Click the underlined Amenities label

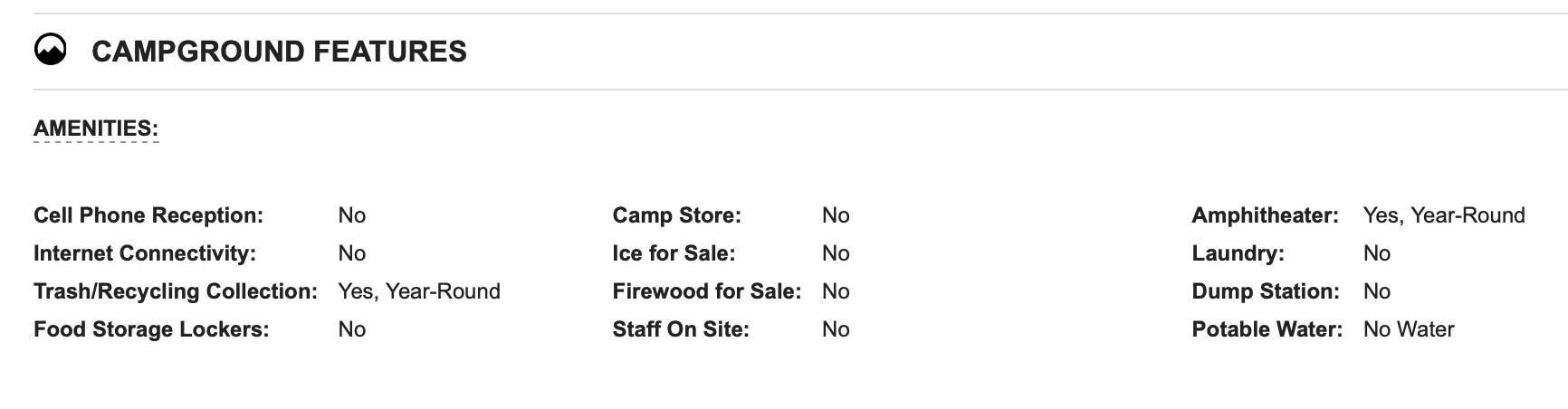[96, 128]
